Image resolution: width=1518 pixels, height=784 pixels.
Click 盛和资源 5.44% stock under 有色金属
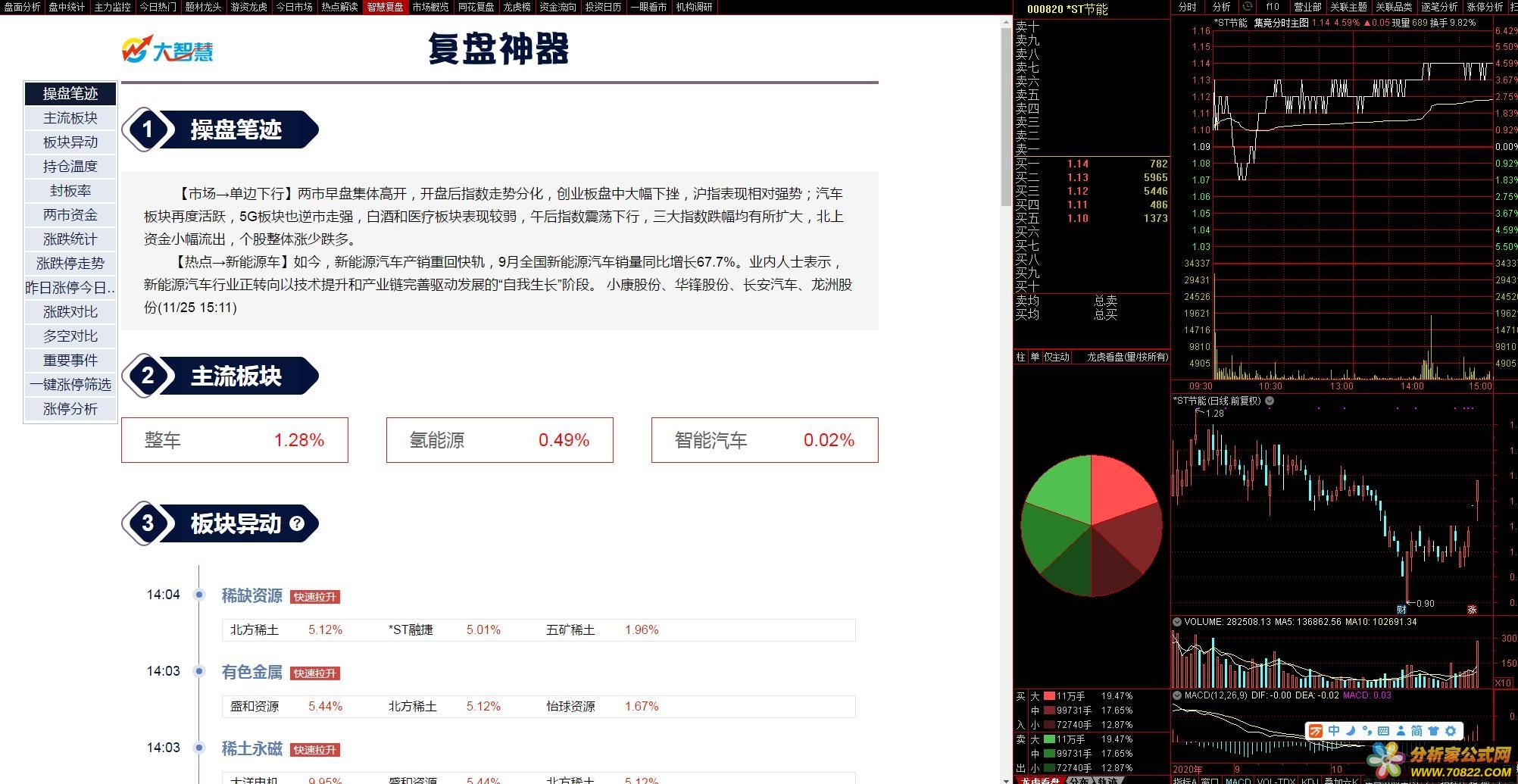click(286, 707)
